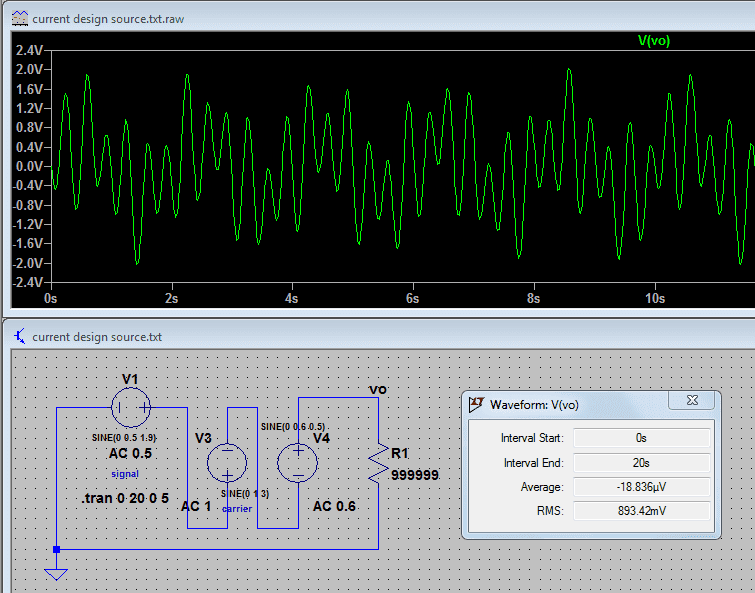The image size is (755, 593).
Task: Click the Interval Start value field
Action: point(642,438)
